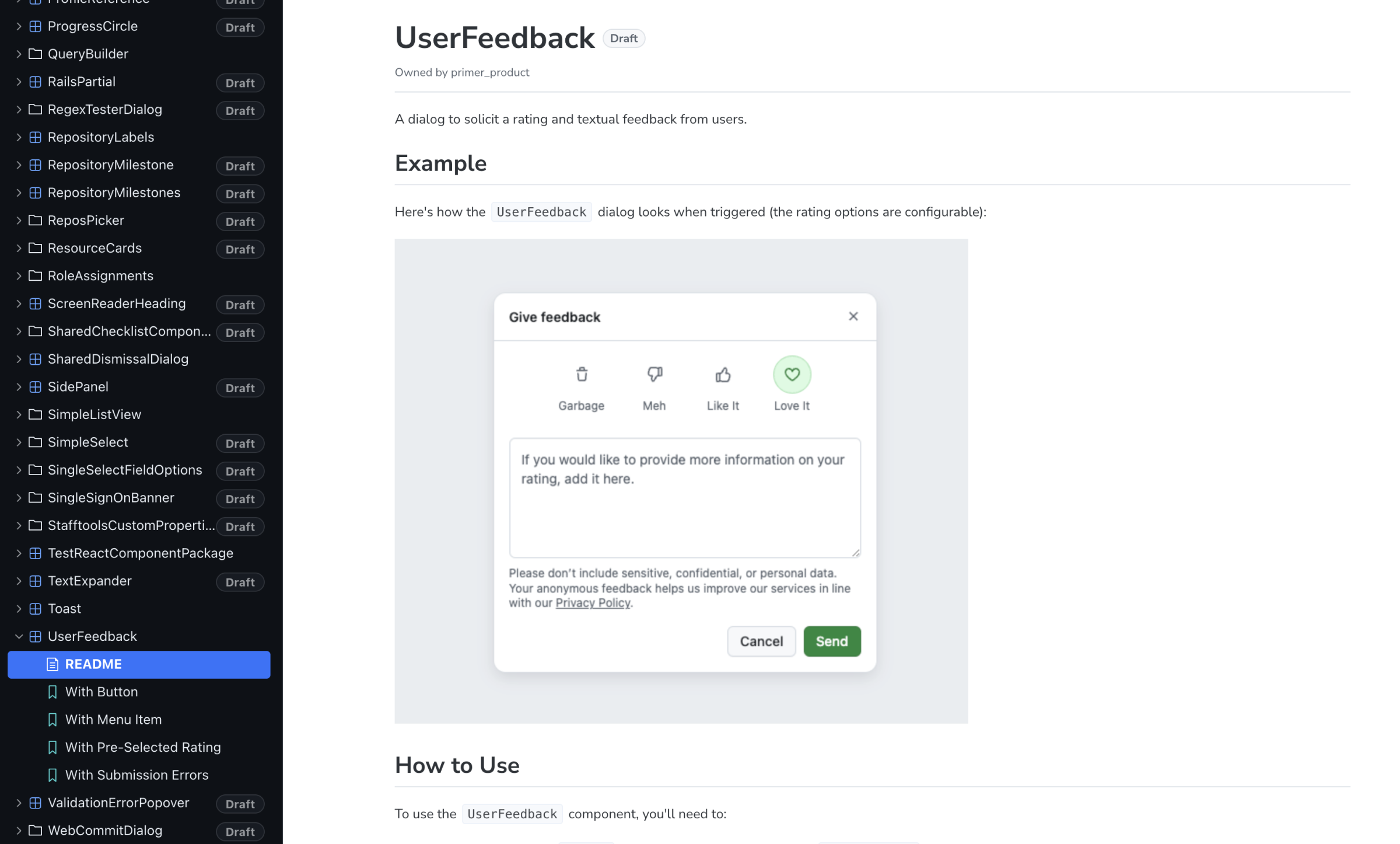The width and height of the screenshot is (1400, 844).
Task: Select the Meh thumbs-down rating
Action: coord(654,374)
